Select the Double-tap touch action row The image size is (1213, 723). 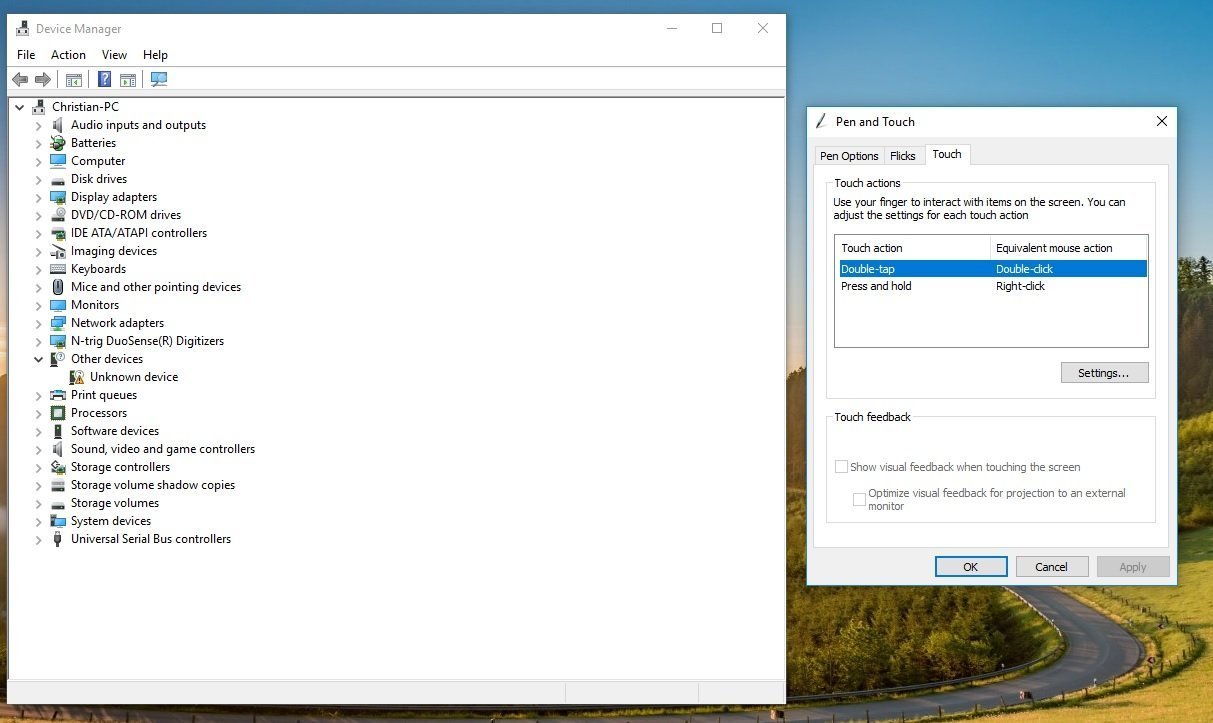point(991,269)
